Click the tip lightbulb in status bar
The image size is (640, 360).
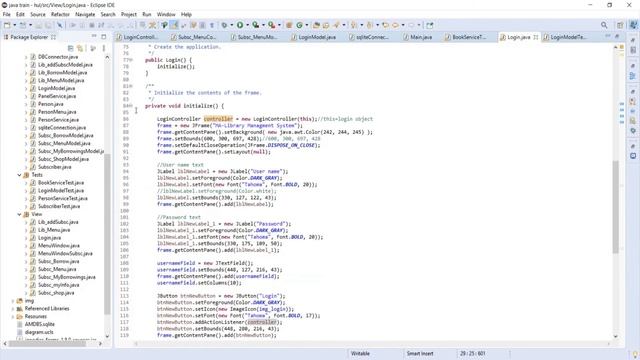[635, 354]
